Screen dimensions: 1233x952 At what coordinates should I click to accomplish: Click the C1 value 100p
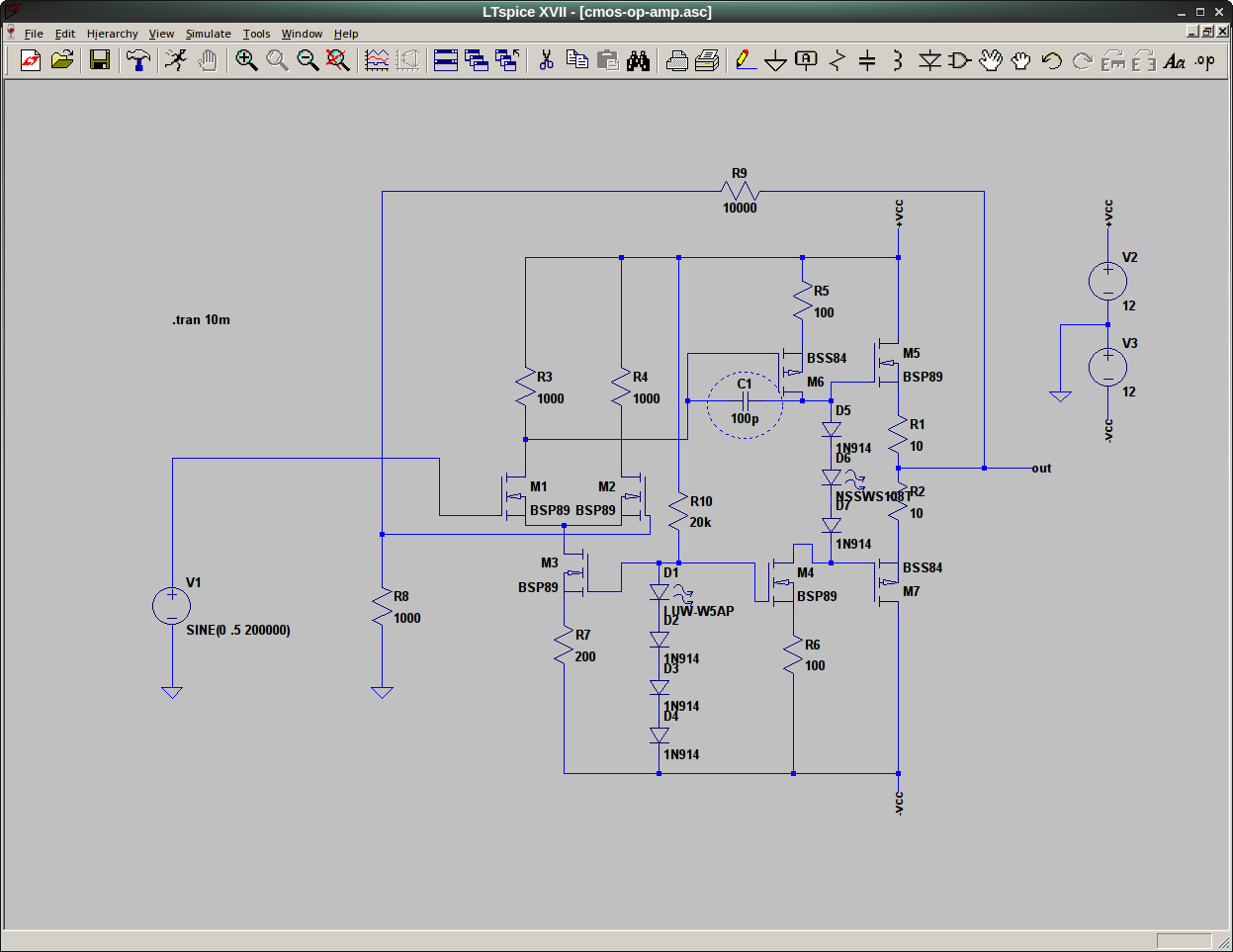[745, 419]
